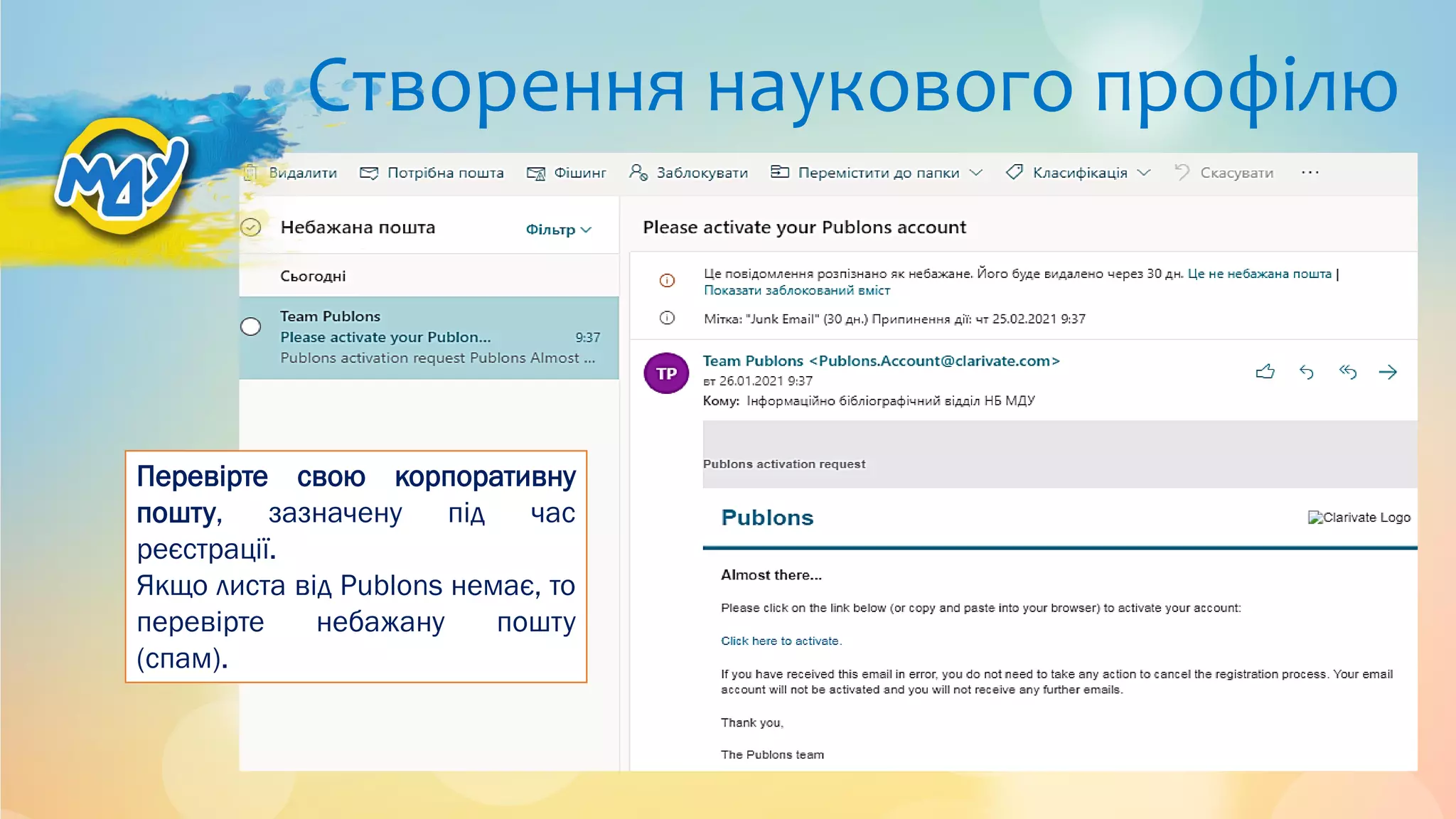
Task: Click the Потрібна пошта envelope icon
Action: (x=369, y=173)
